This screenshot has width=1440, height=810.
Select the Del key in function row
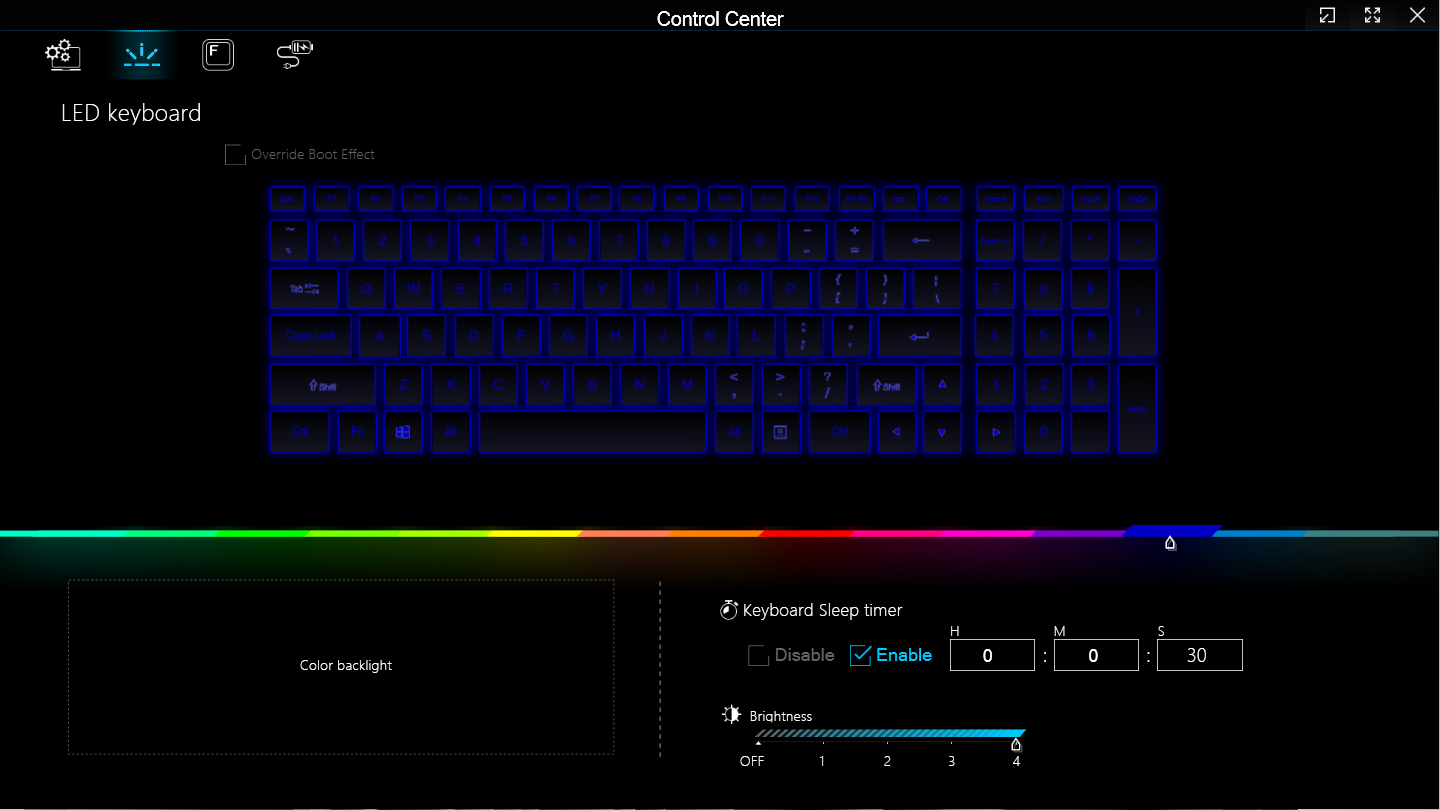tap(944, 199)
